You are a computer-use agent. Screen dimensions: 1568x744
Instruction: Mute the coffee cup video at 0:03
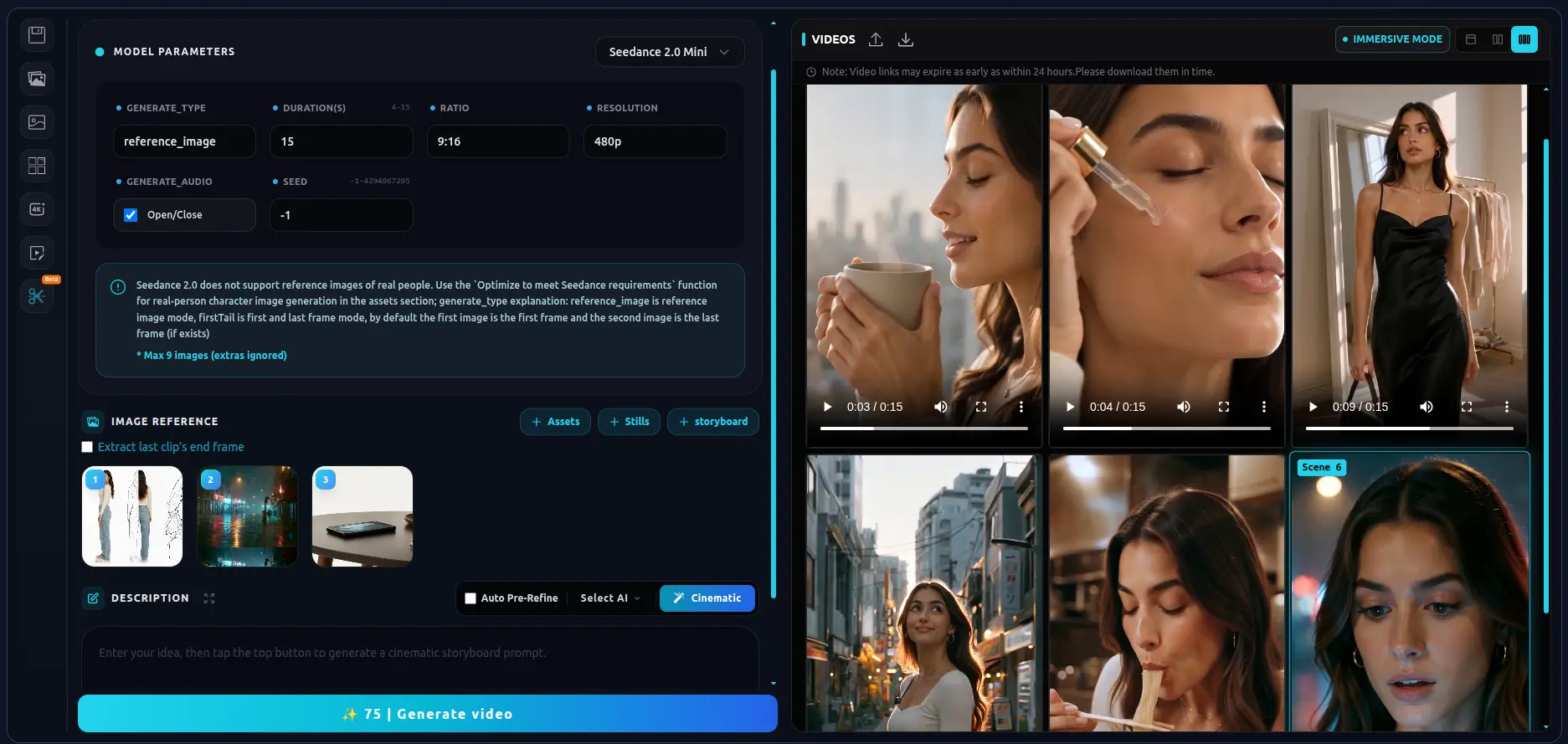pyautogui.click(x=941, y=407)
